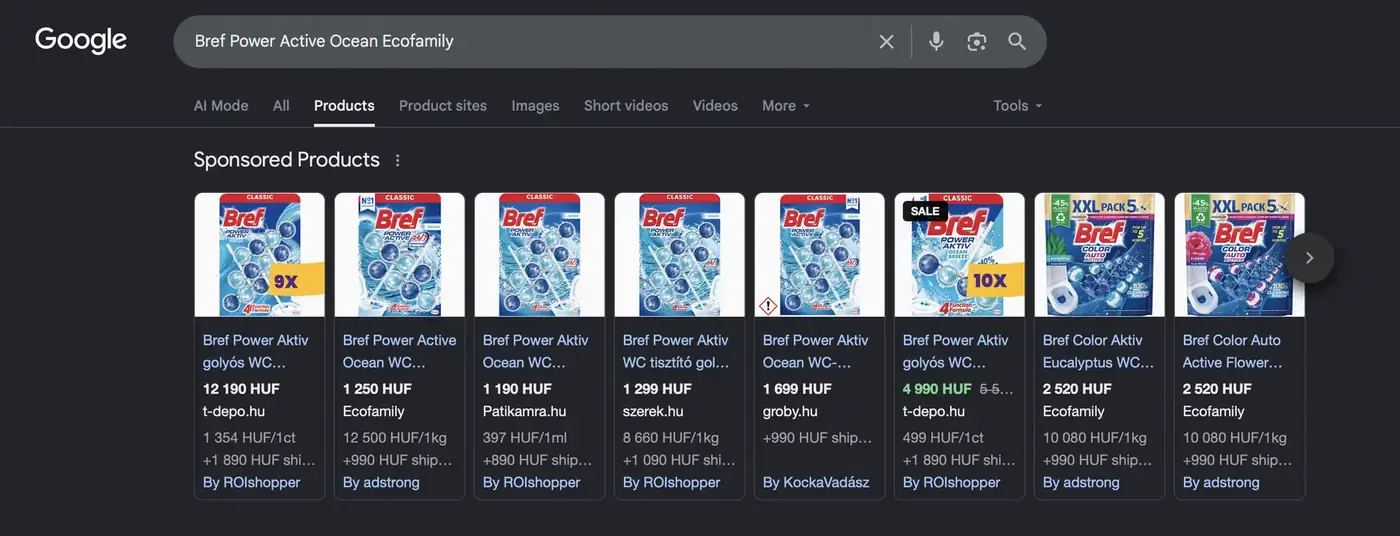Open the product image of the 1 699 HUF item
Viewport: 1400px width, 536px height.
coord(820,255)
